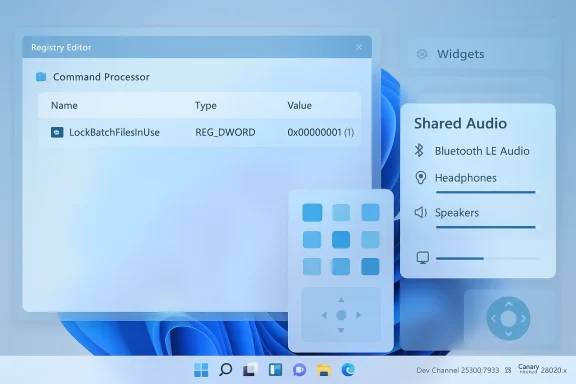Open Widgets settings gear icon
The image size is (576, 384).
pyautogui.click(x=422, y=54)
